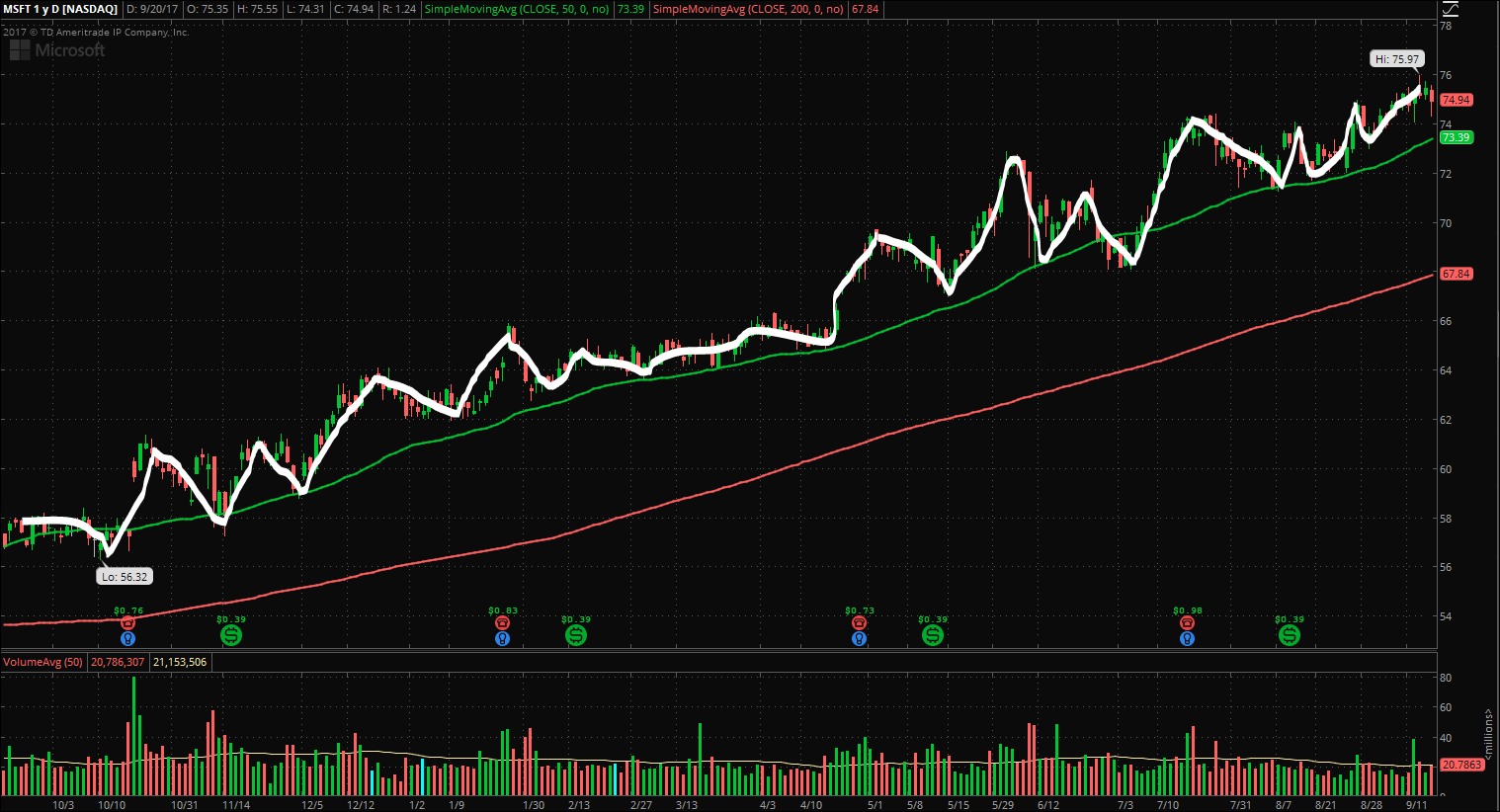The height and width of the screenshot is (812, 1500).
Task: Select the 20,786,307 volume average value
Action: tap(118, 662)
